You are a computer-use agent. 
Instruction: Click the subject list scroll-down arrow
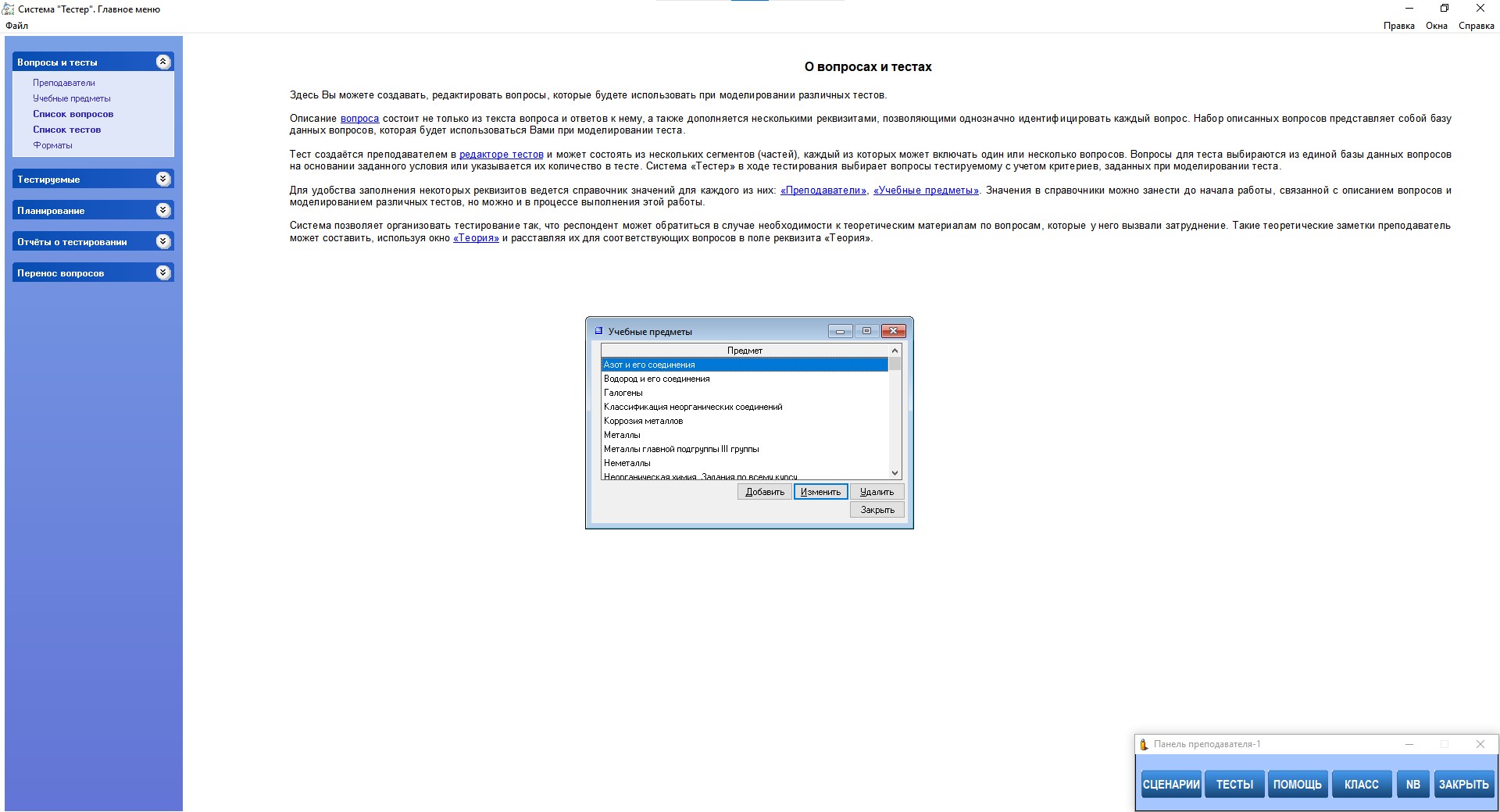pos(895,472)
